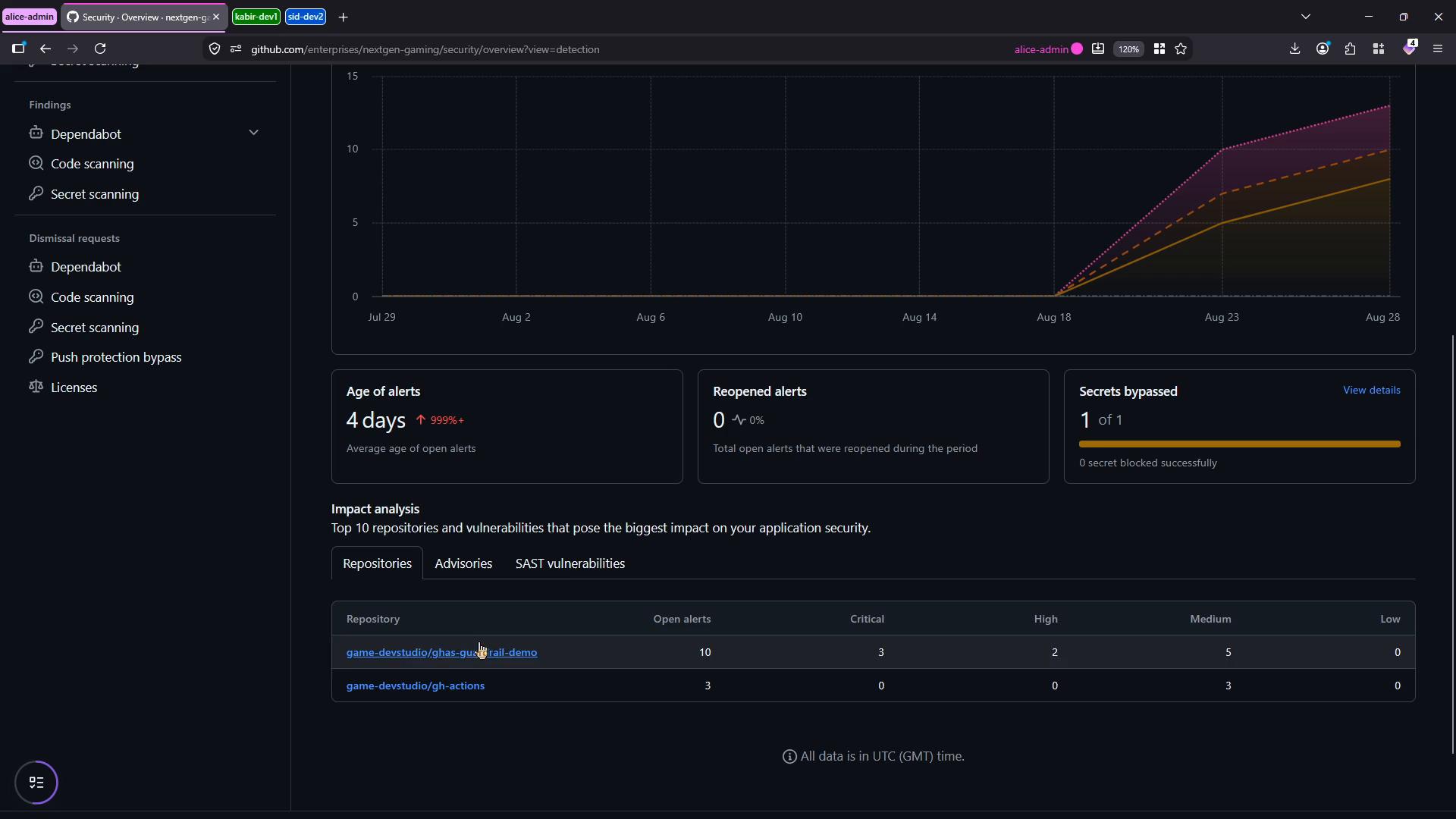Reload the page with the refresh icon

100,49
